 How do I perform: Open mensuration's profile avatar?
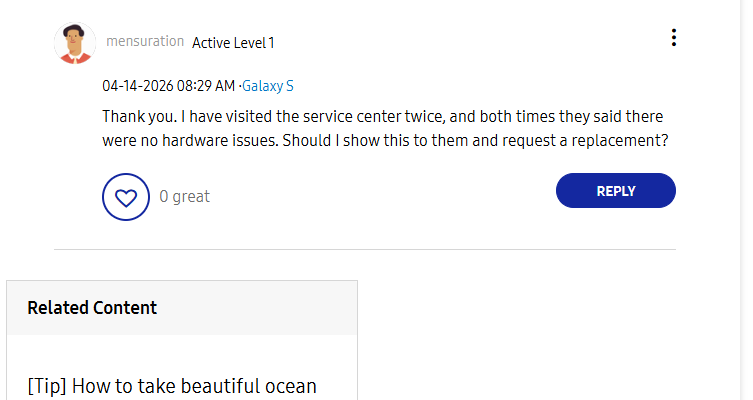coord(74,43)
